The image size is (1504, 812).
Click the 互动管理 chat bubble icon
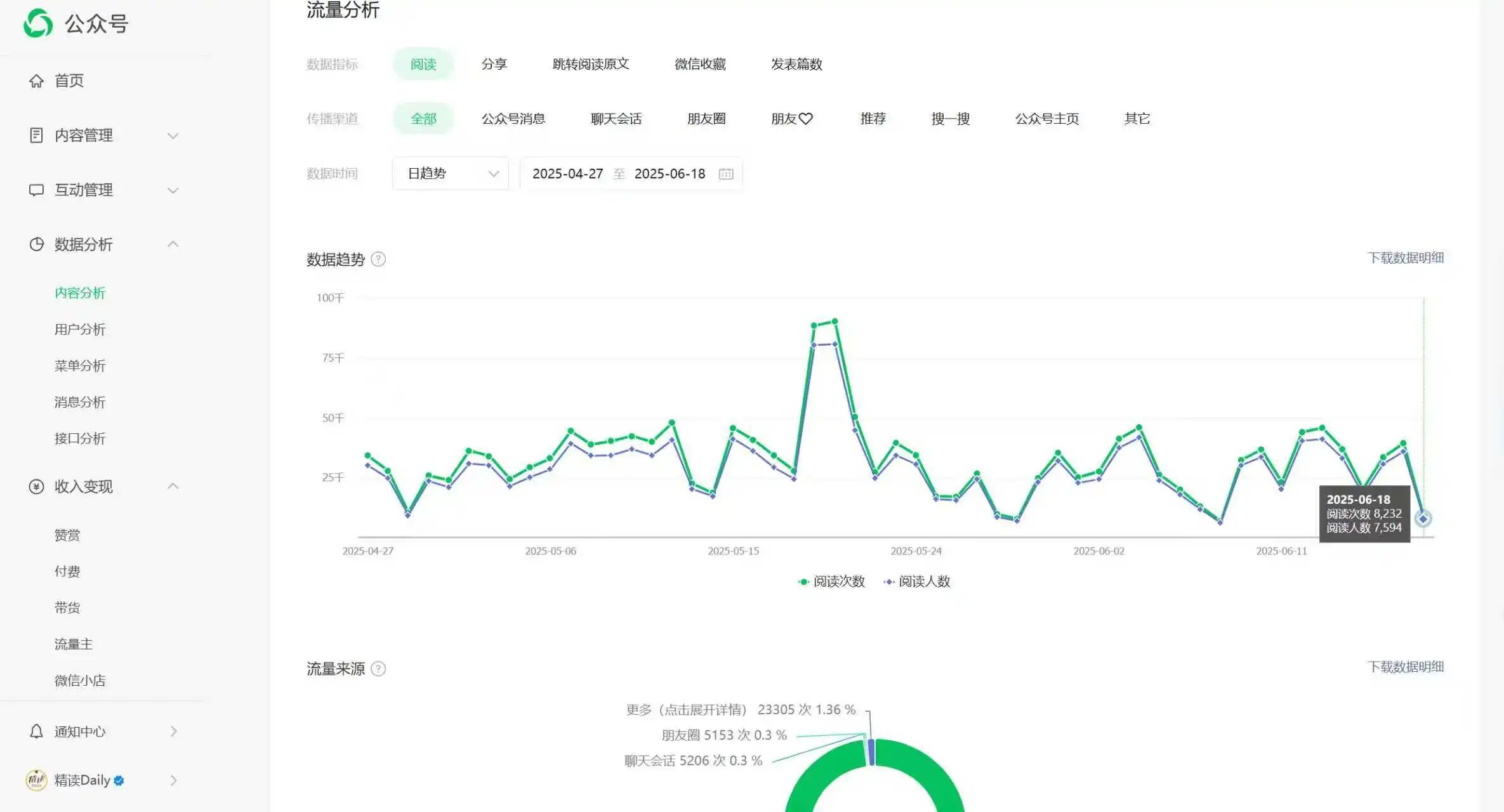[36, 190]
